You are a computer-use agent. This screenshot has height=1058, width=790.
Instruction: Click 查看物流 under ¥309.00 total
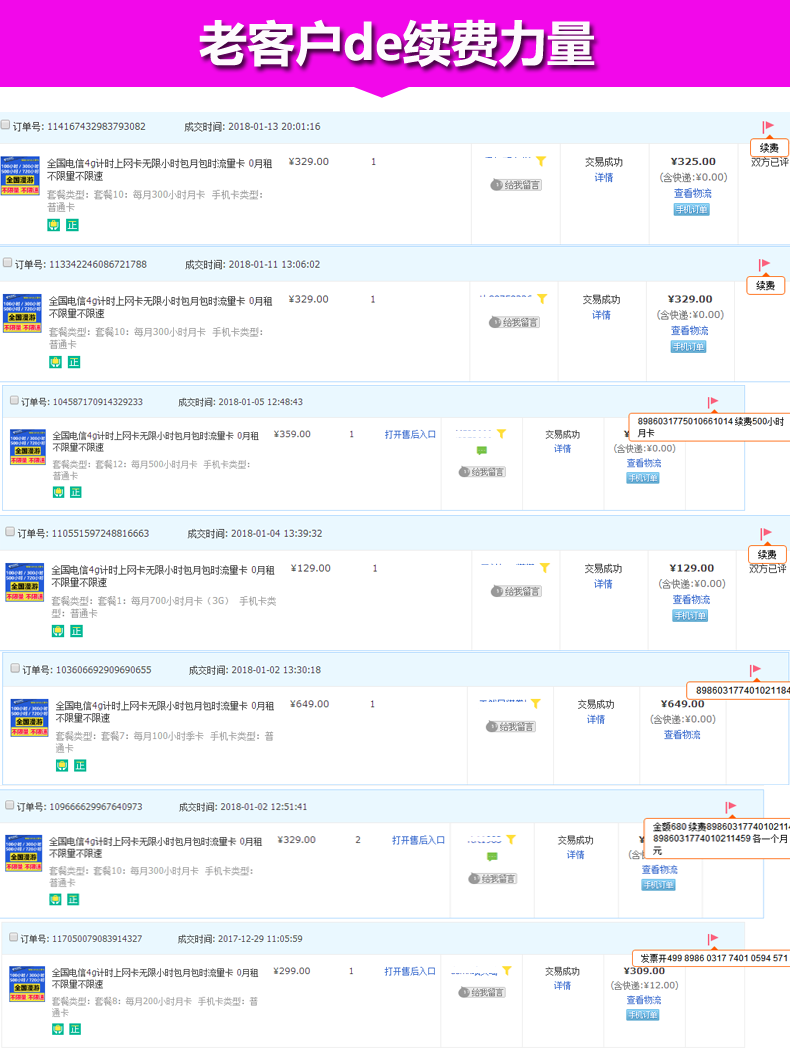tap(644, 1000)
